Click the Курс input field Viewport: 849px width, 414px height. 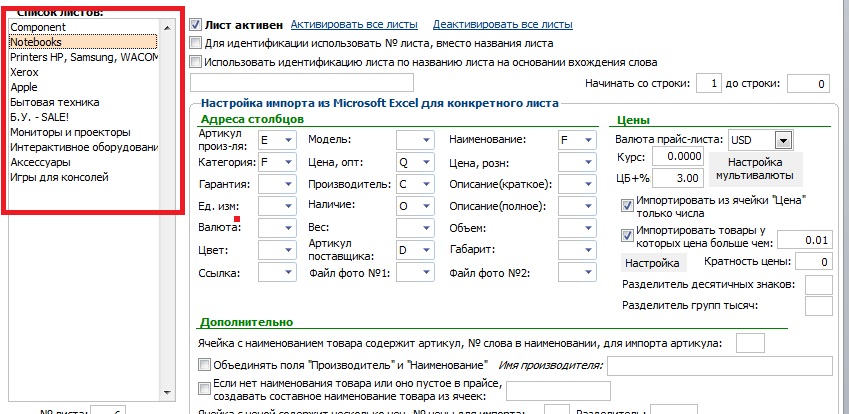point(677,157)
